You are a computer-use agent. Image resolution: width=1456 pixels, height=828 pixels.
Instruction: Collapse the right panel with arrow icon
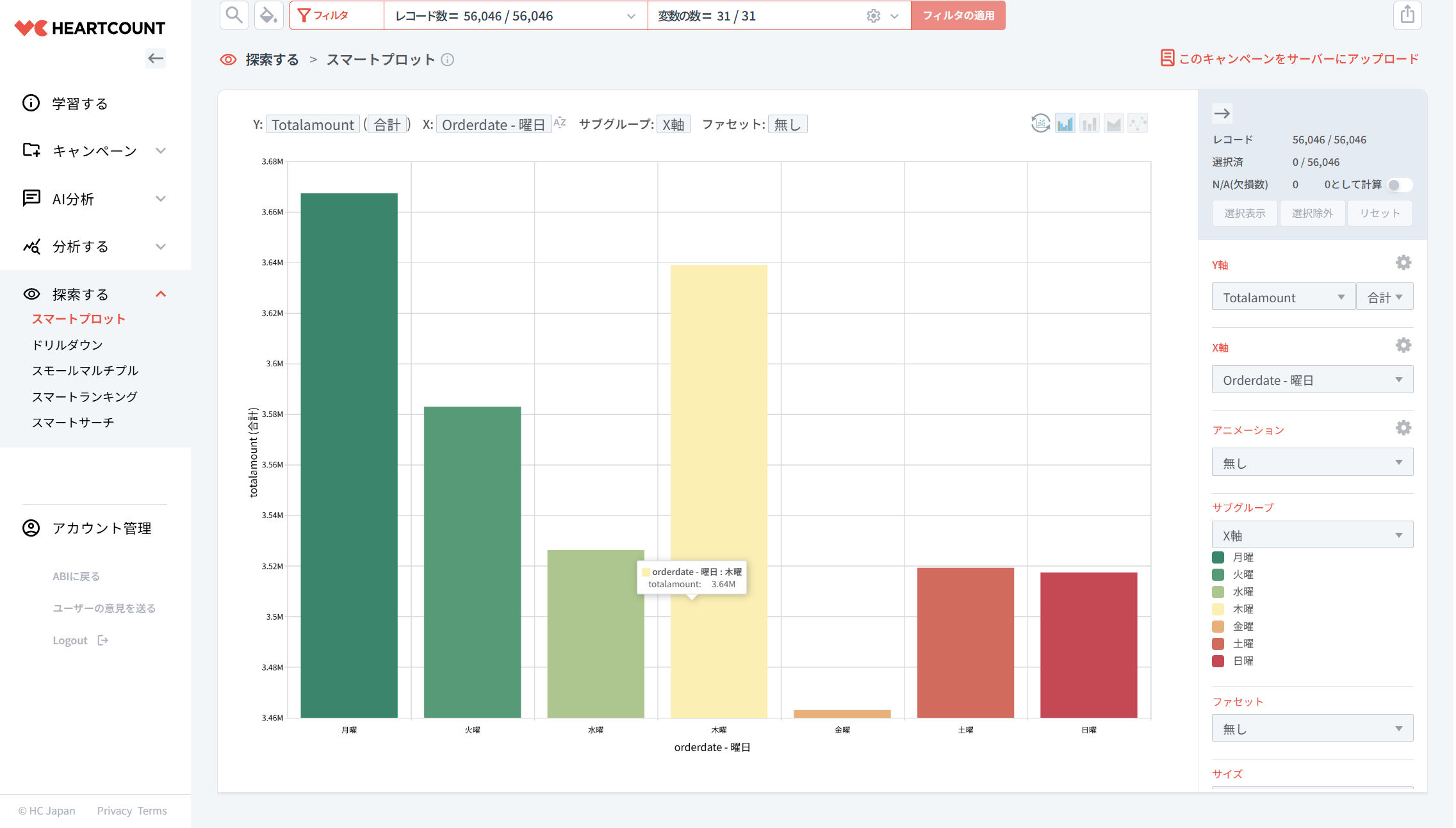coord(1222,113)
